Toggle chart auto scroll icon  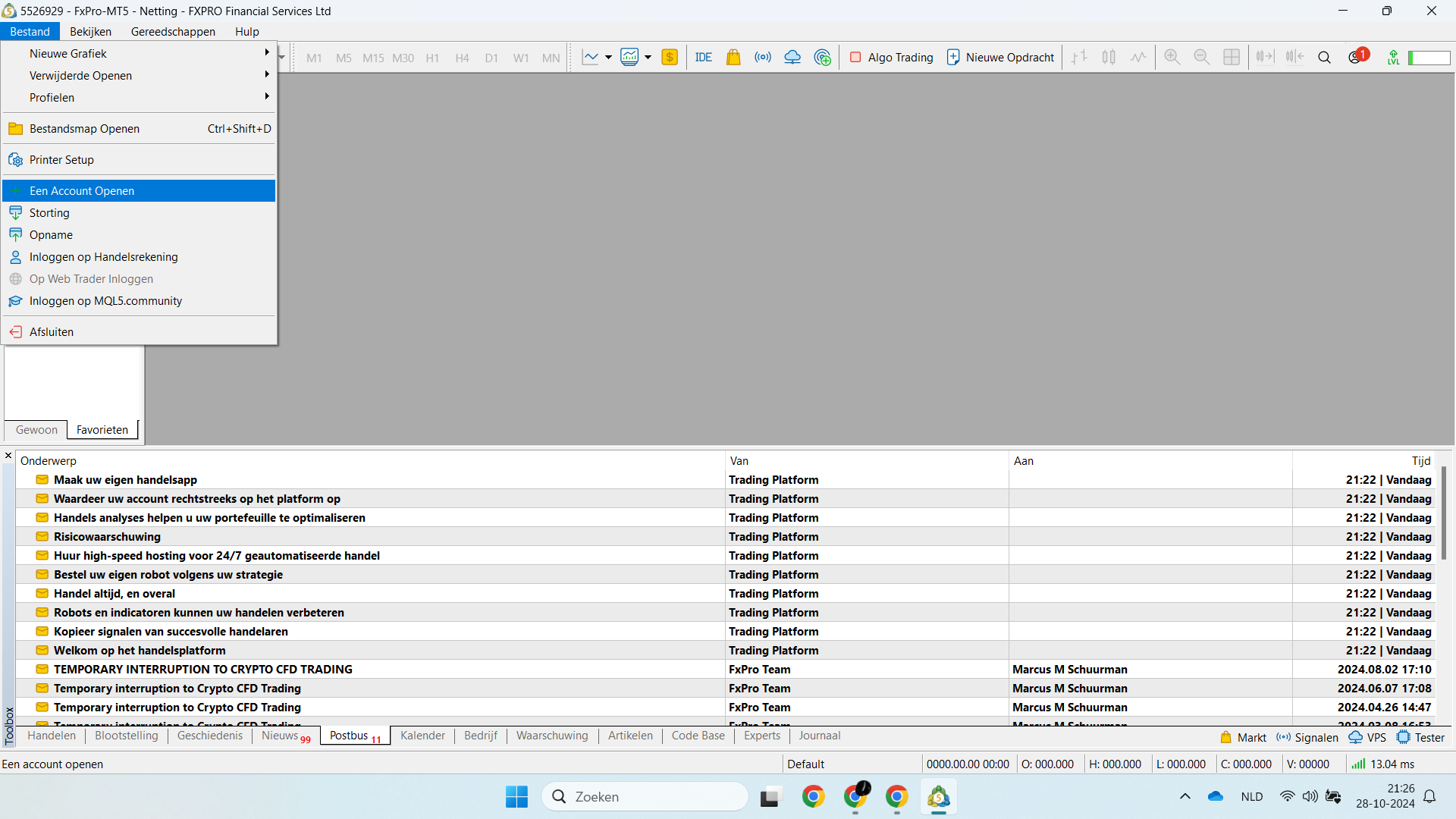click(1265, 57)
